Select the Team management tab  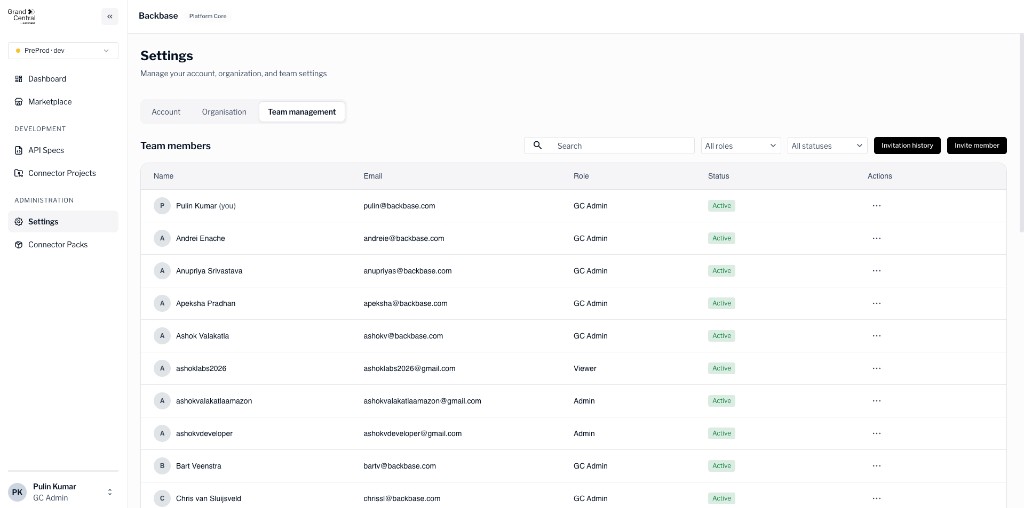302,112
